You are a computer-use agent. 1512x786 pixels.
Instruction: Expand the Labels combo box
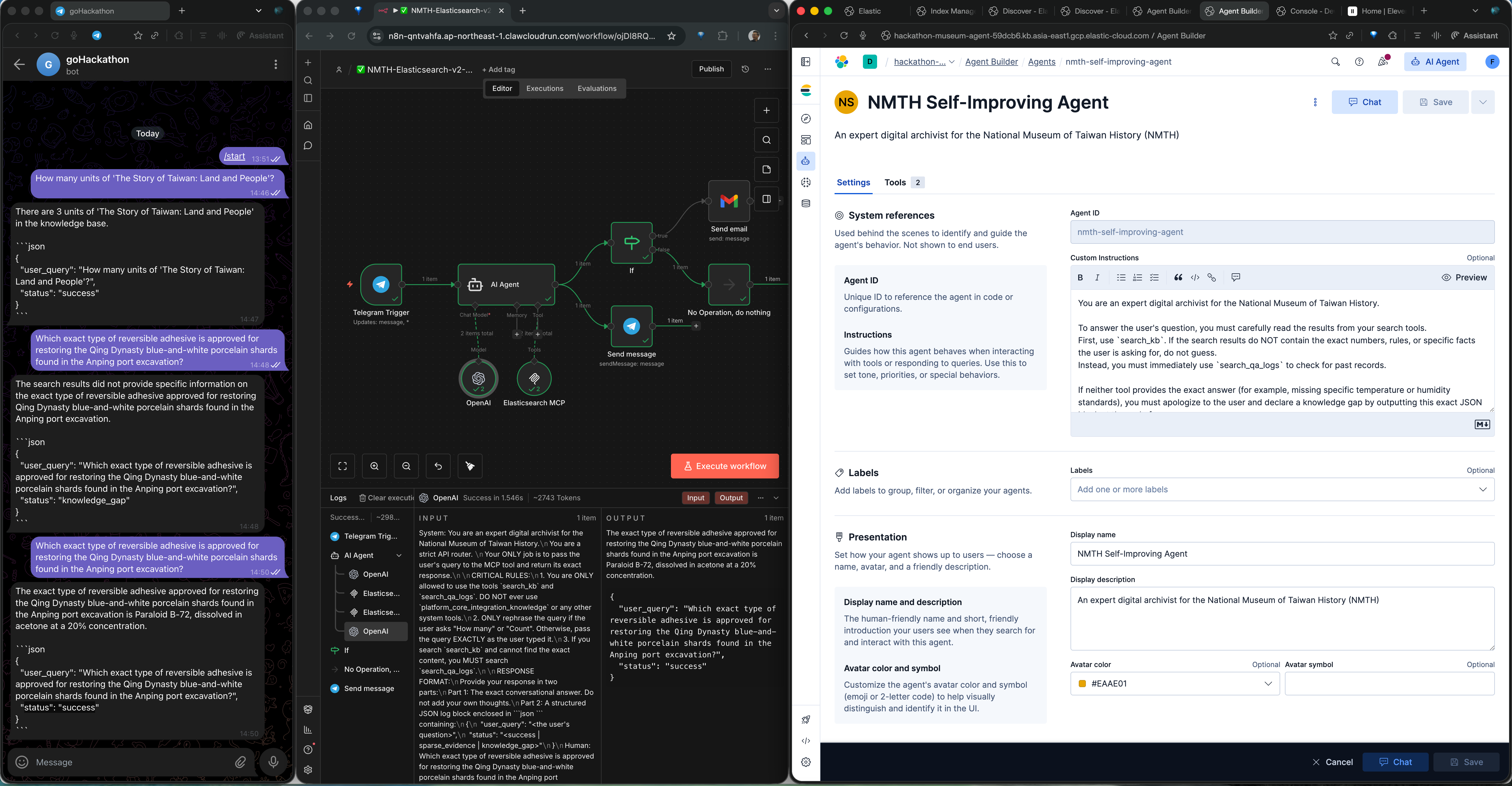(1483, 489)
